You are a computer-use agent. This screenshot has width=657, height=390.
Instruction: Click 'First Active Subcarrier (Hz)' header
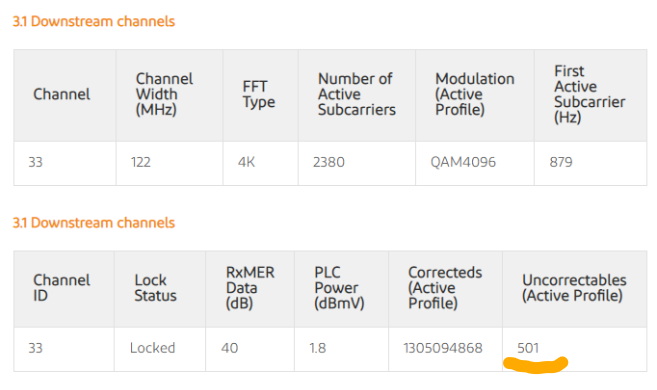[x=590, y=94]
